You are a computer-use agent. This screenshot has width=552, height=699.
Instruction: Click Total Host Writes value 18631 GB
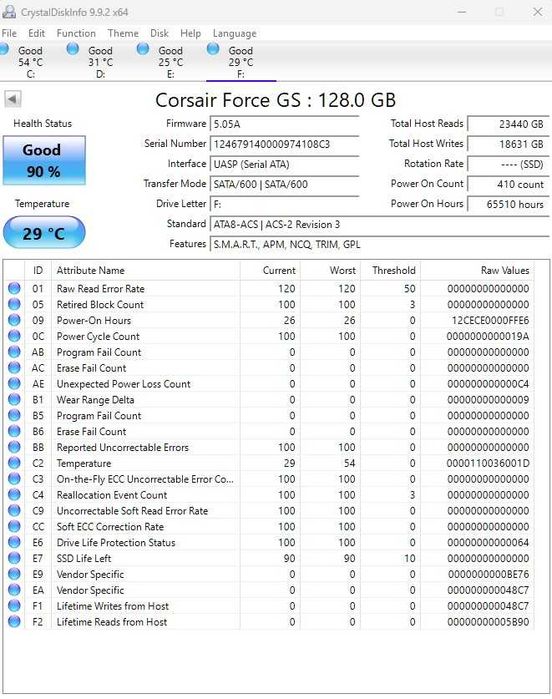[x=508, y=144]
